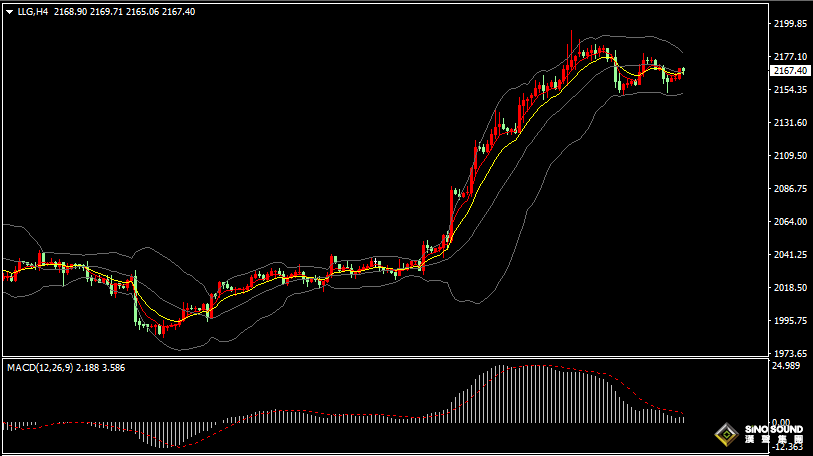Click the dropdown triangle beside LLG,H4
Screen dimensions: 813x456
9,12
